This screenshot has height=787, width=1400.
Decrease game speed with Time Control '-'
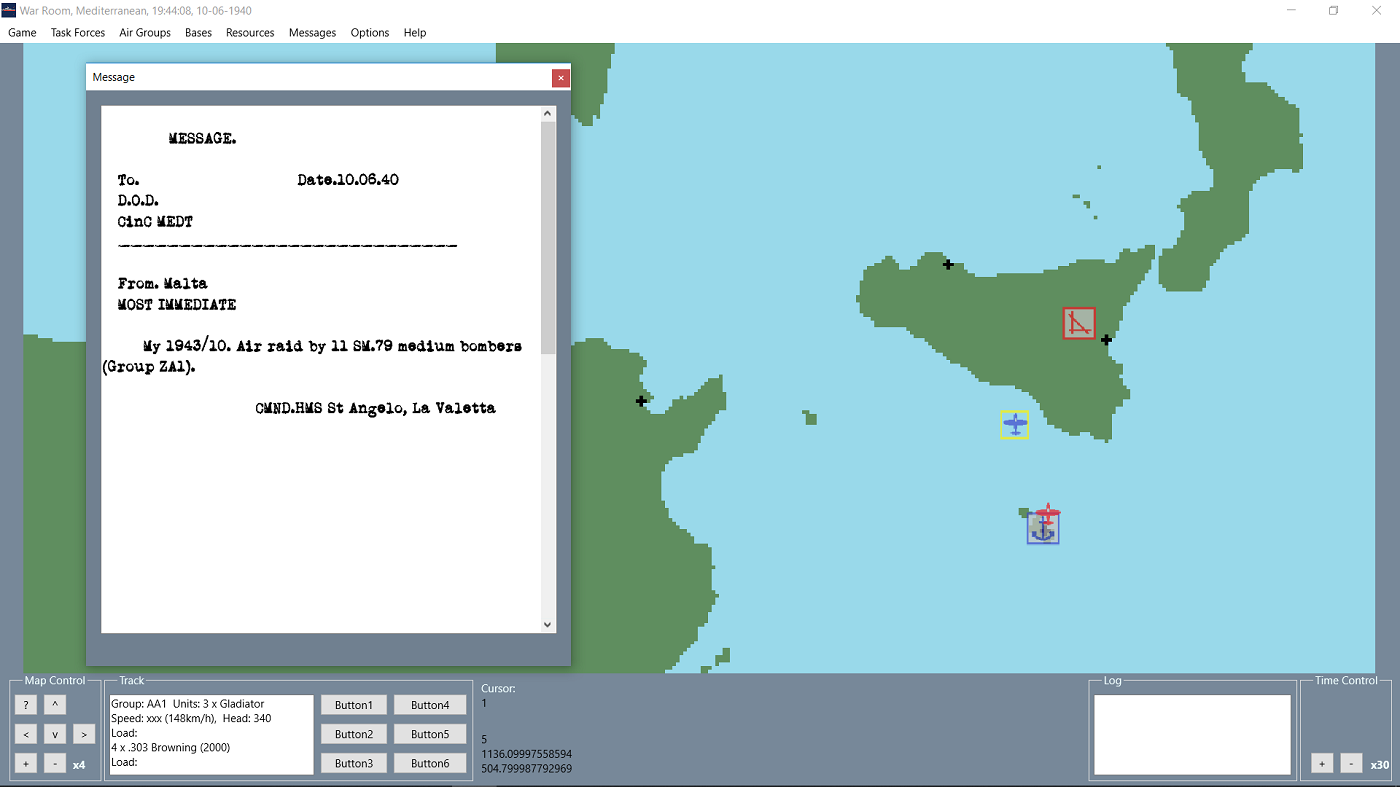[1351, 764]
